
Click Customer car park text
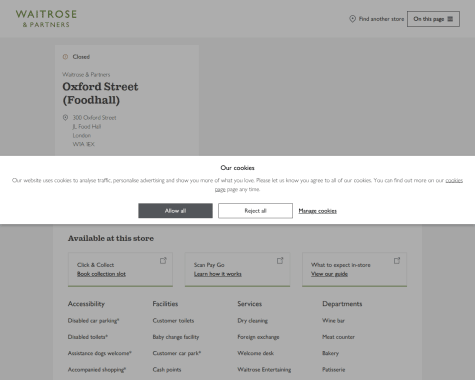click(177, 353)
